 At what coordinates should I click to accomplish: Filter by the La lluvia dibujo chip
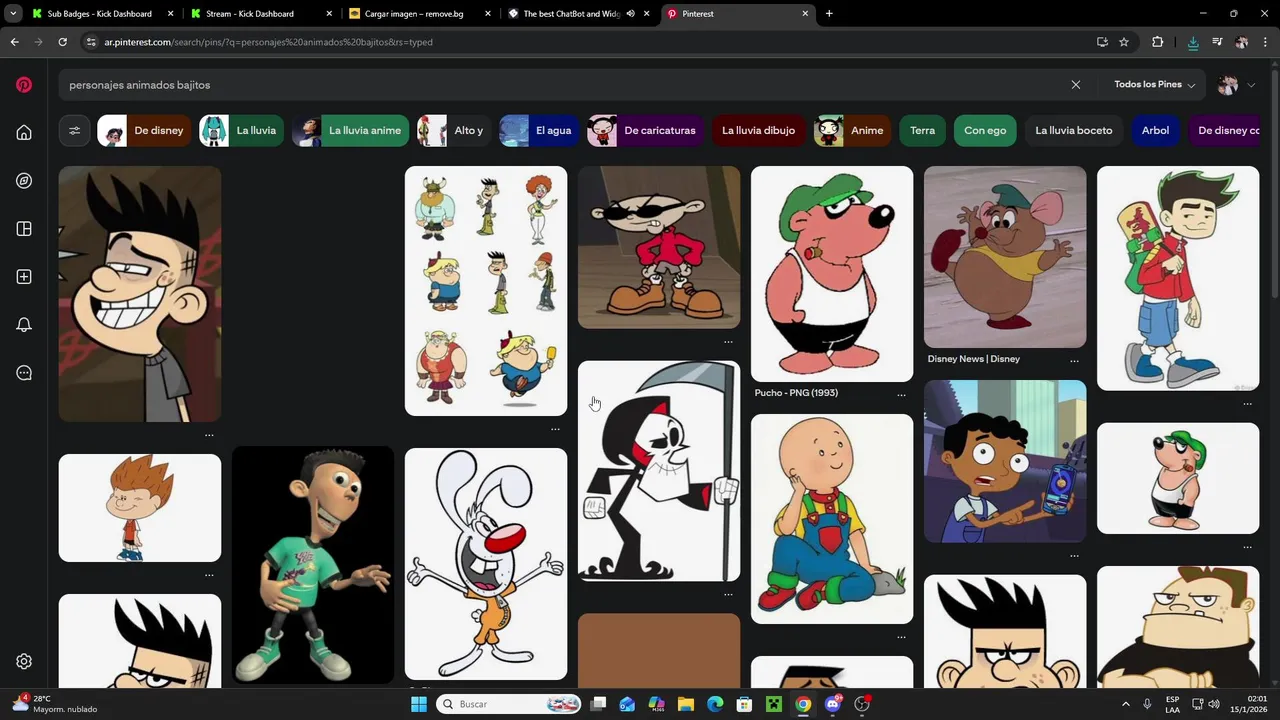758,130
